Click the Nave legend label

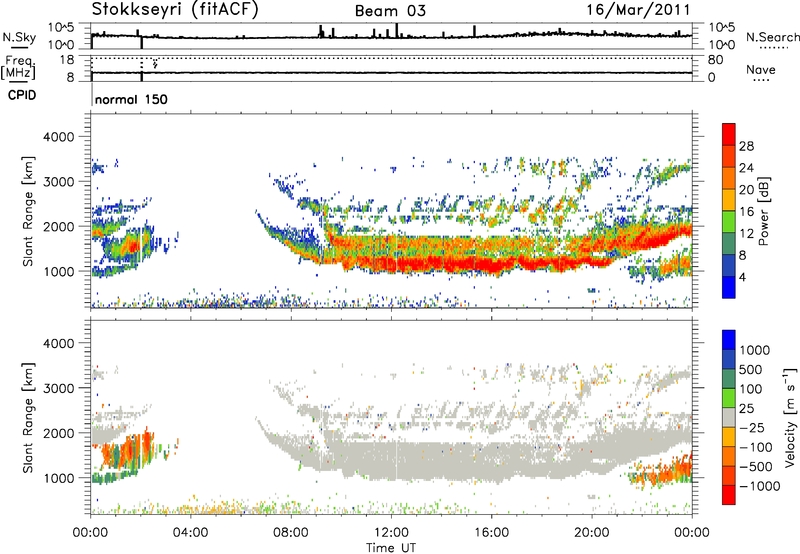(x=761, y=69)
